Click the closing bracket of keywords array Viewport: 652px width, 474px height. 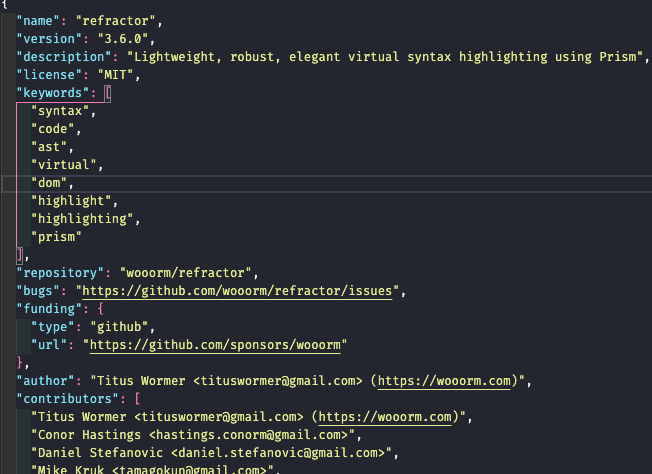pyautogui.click(x=20, y=255)
